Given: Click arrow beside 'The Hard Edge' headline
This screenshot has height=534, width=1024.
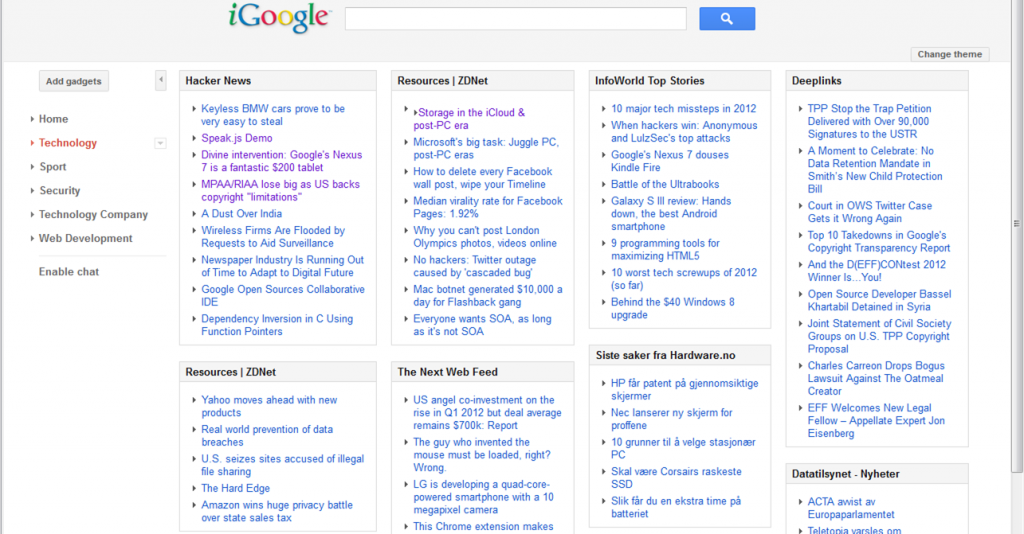Looking at the screenshot, I should click(x=194, y=489).
